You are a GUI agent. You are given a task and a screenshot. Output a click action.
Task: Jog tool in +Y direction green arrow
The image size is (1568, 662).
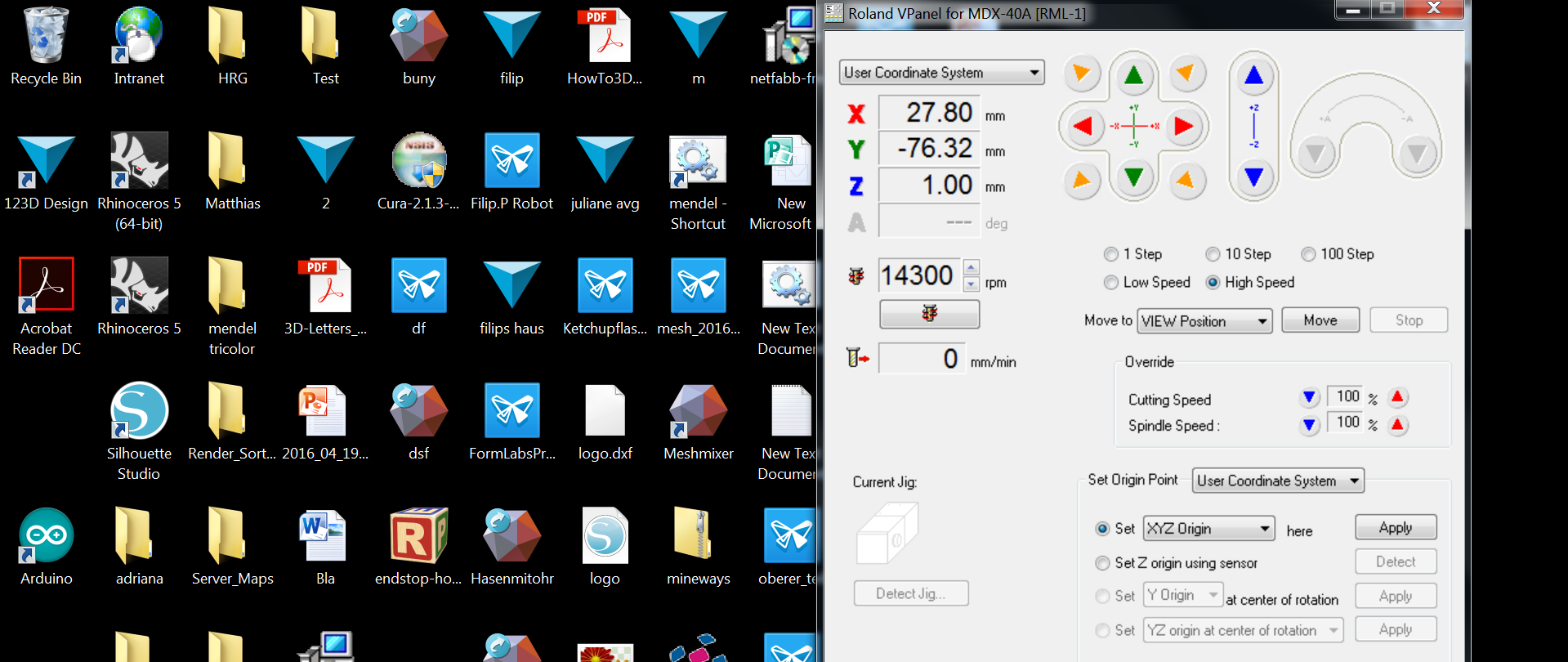[1134, 76]
